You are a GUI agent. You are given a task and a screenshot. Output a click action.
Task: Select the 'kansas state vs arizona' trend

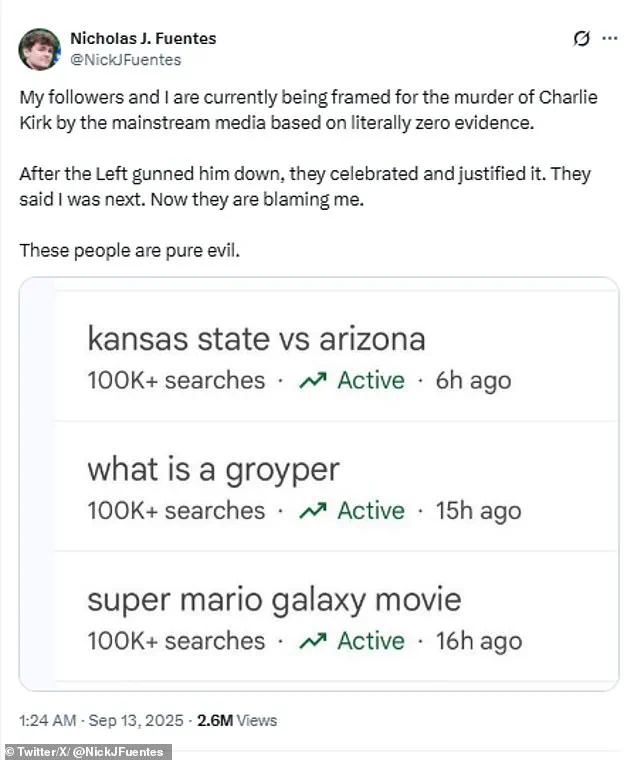[x=256, y=339]
